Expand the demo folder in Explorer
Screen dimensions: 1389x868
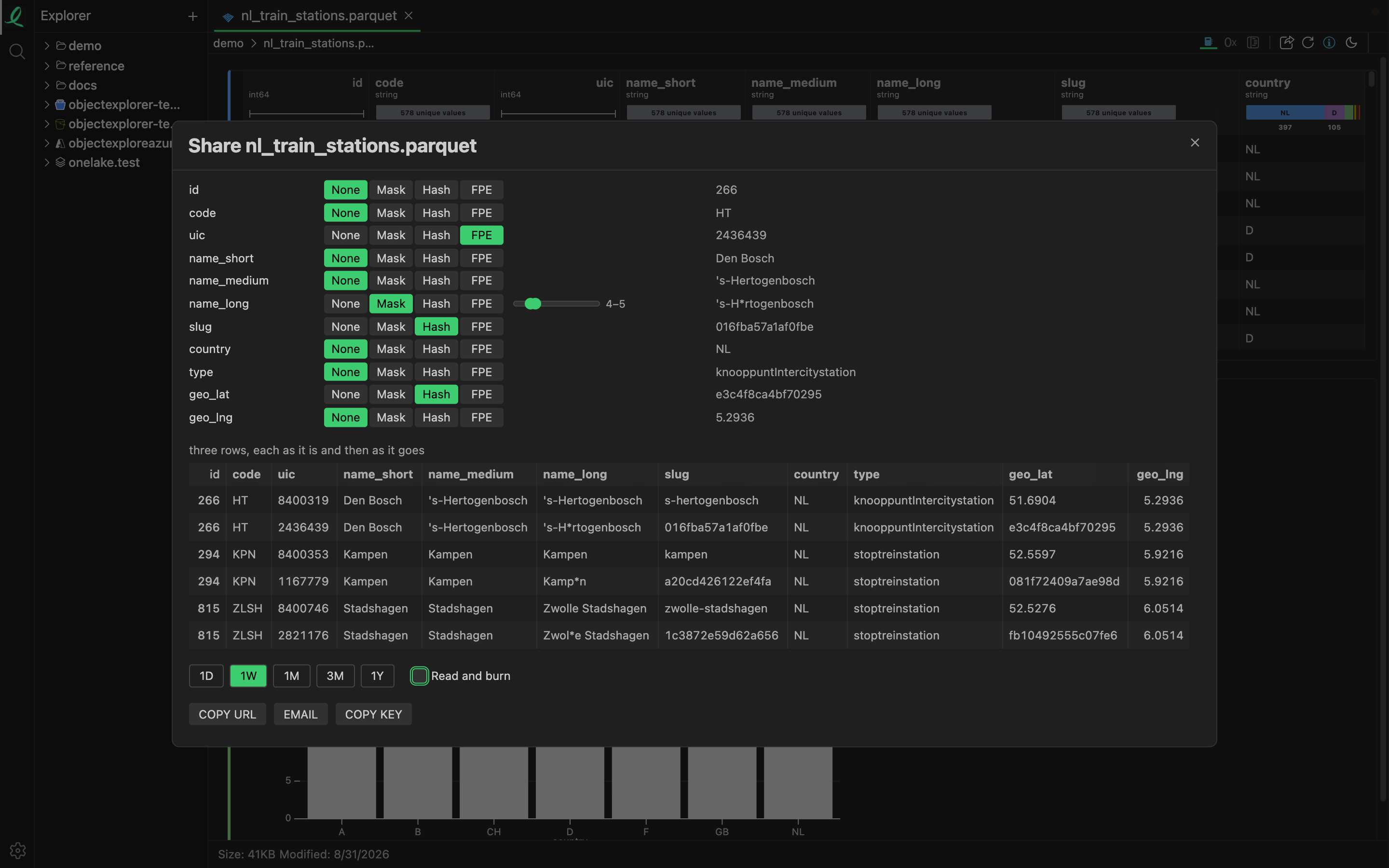pyautogui.click(x=47, y=46)
